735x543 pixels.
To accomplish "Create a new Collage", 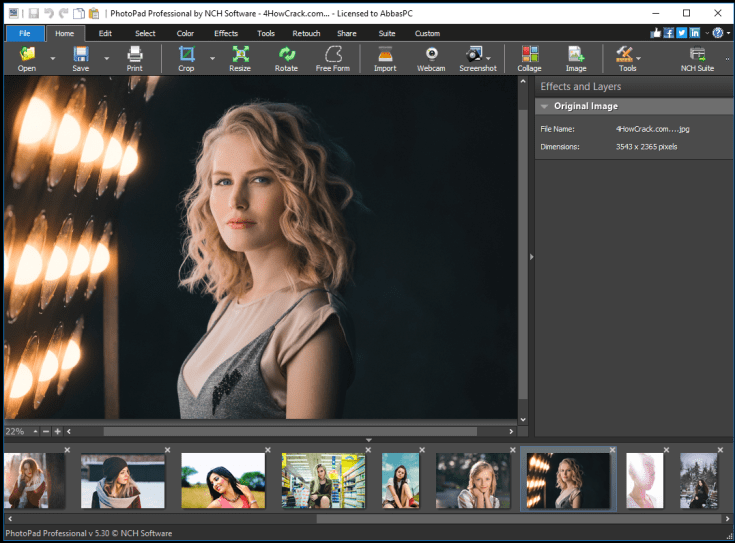I will coord(529,55).
